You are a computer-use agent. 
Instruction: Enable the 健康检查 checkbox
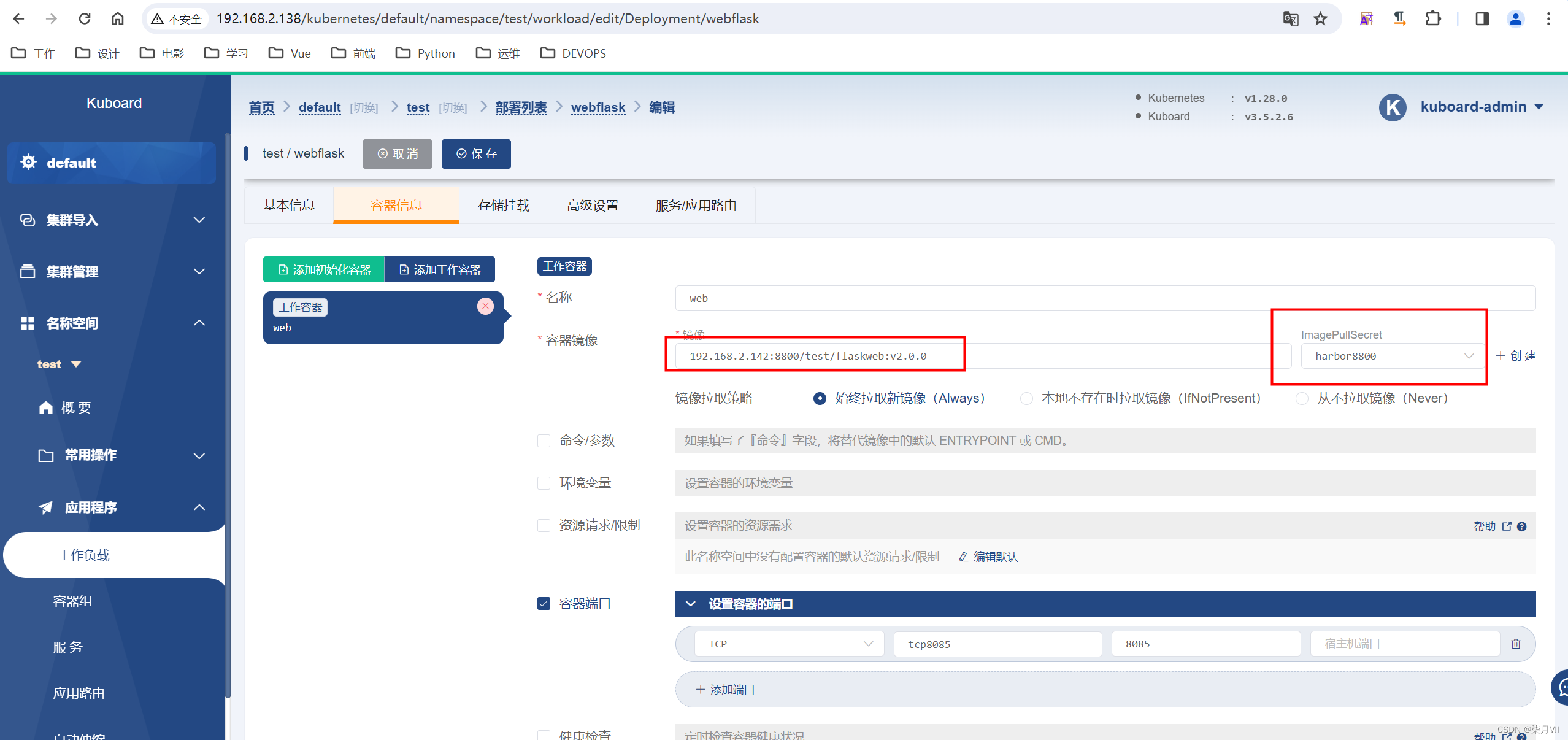[x=544, y=734]
